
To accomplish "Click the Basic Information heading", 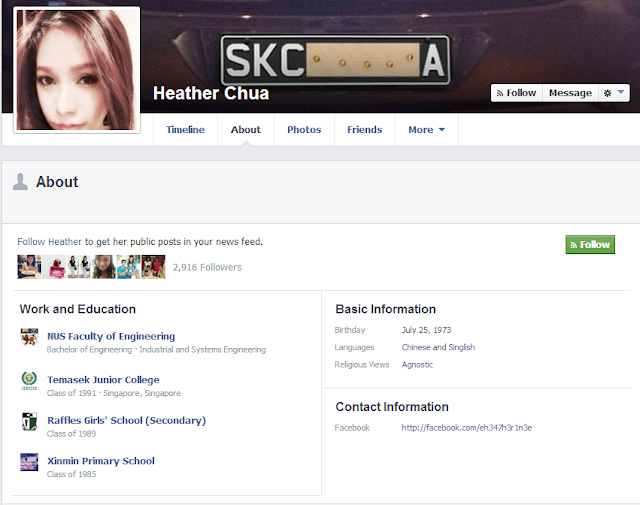I will coord(386,309).
